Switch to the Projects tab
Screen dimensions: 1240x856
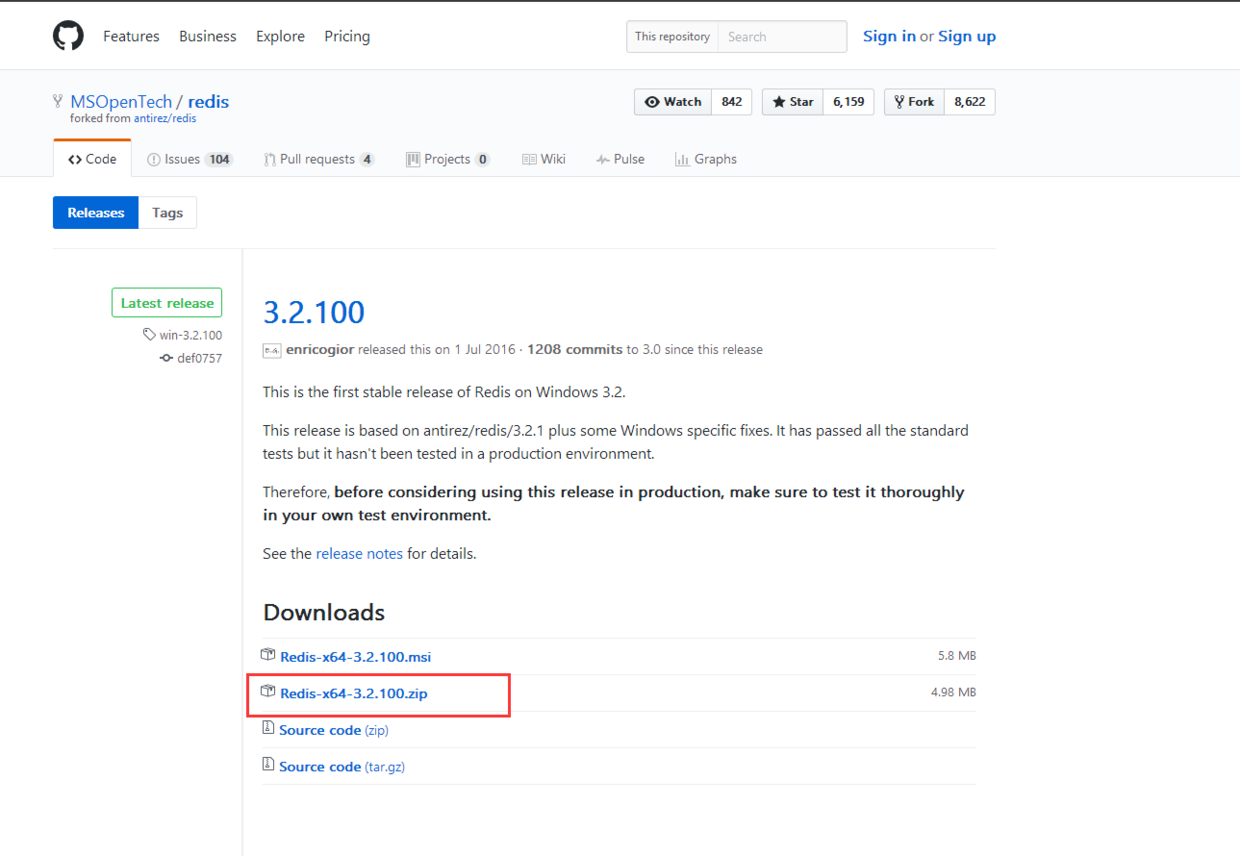click(x=448, y=159)
